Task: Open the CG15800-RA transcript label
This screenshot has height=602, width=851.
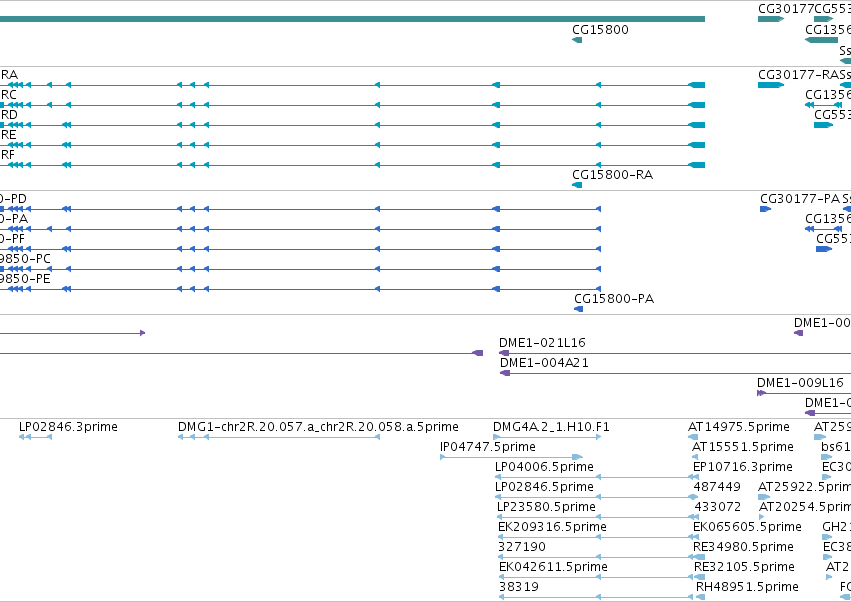Action: [x=612, y=175]
